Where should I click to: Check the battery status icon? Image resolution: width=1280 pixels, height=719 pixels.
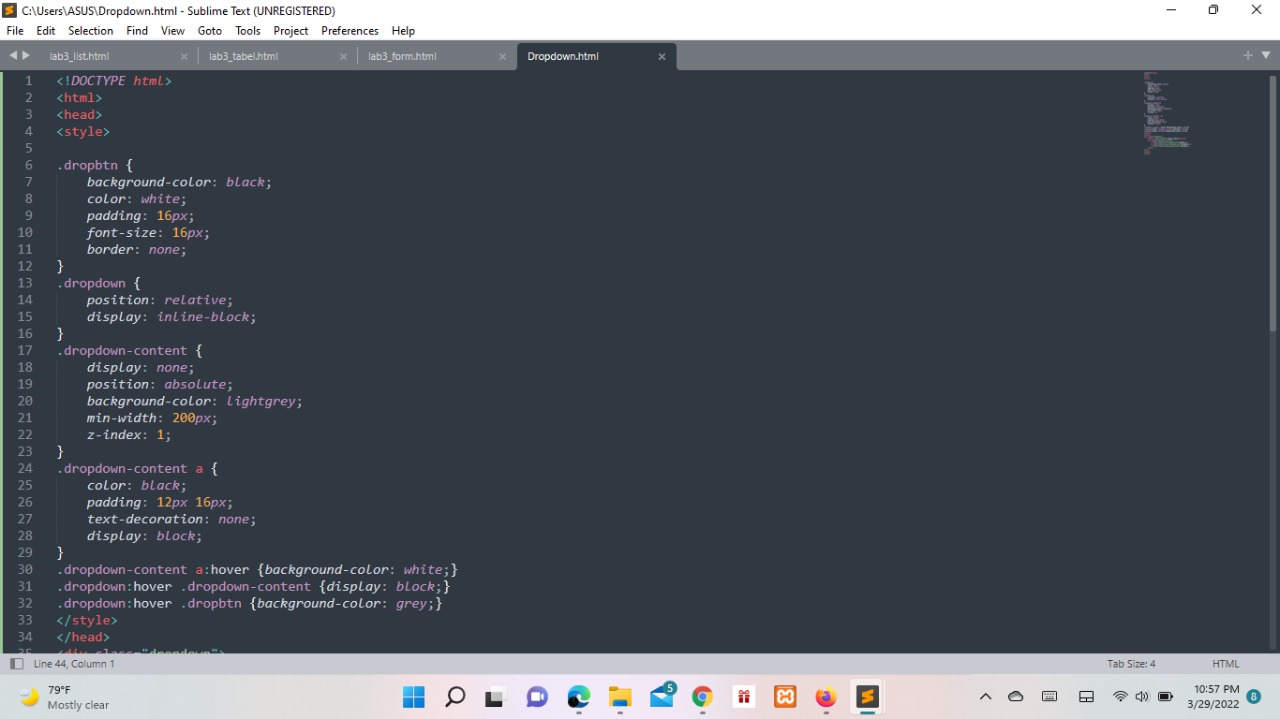click(x=1165, y=697)
